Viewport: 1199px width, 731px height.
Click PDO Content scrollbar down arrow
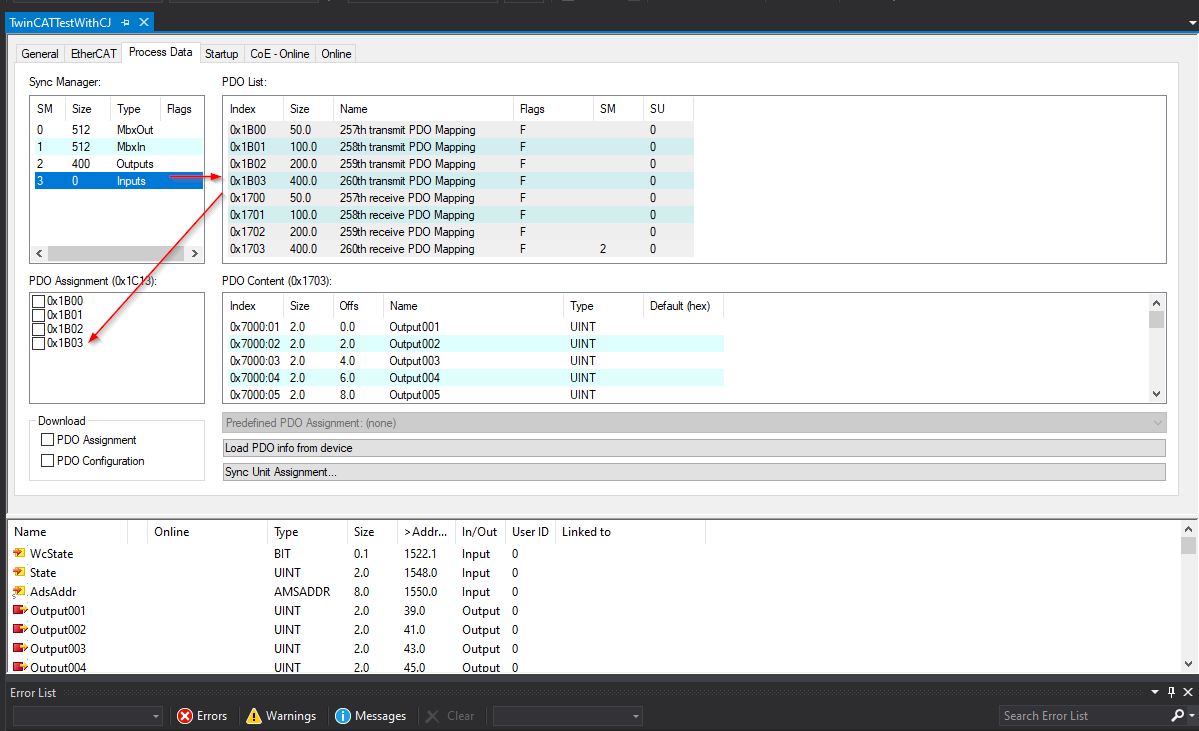[1156, 394]
